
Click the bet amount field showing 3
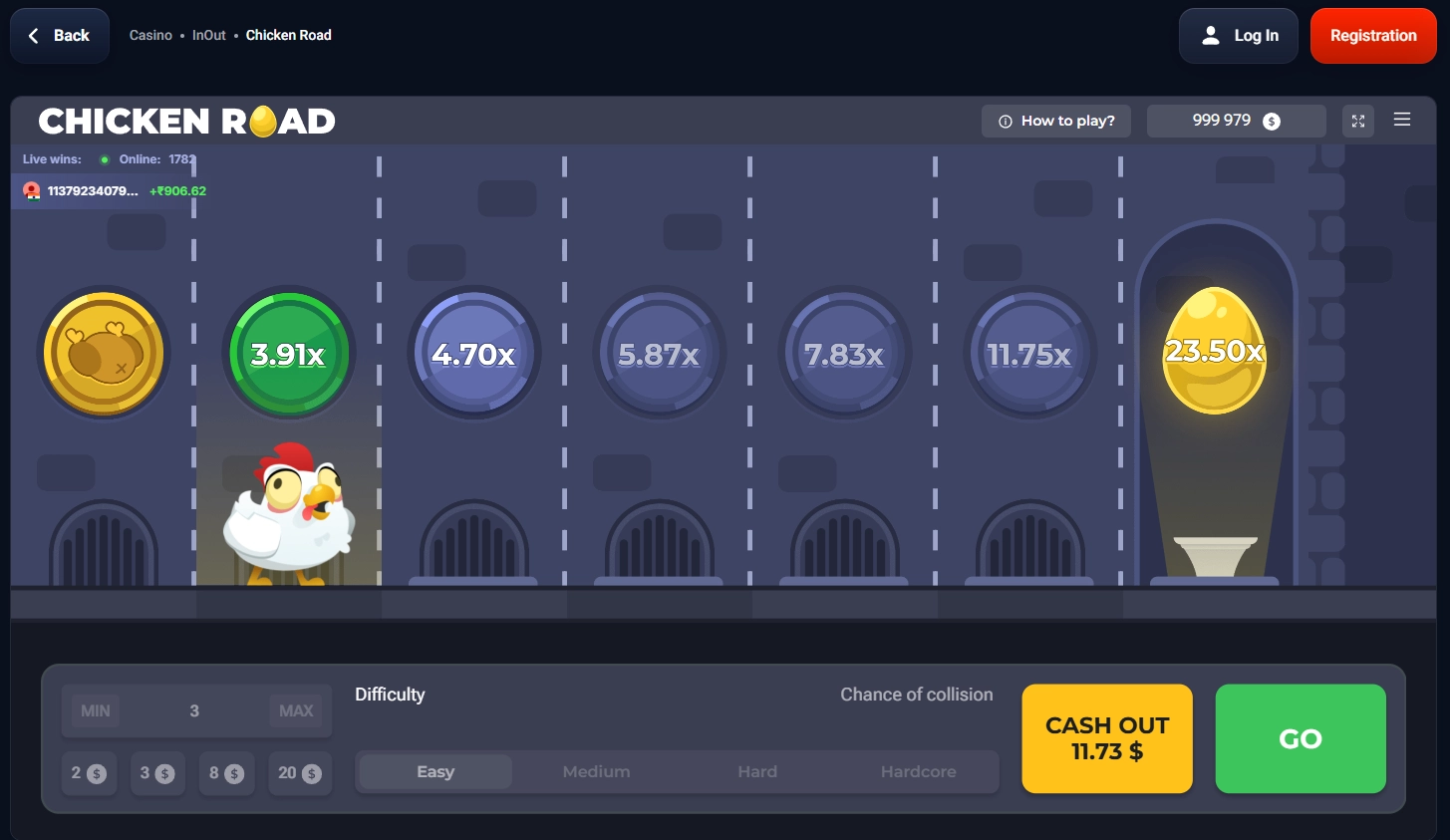(x=195, y=710)
